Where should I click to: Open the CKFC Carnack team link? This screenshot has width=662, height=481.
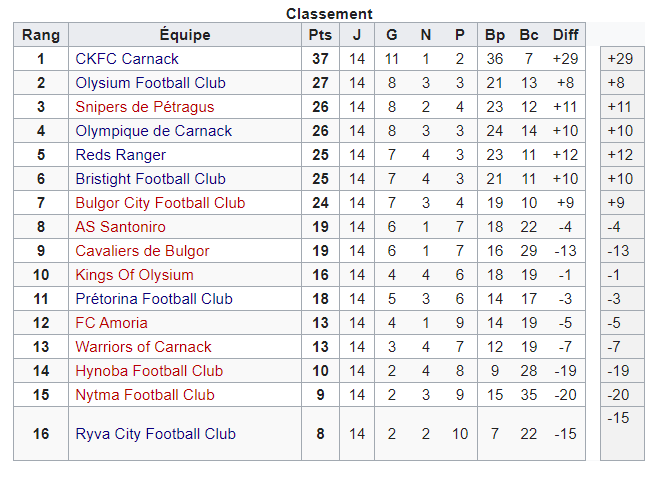[x=127, y=59]
